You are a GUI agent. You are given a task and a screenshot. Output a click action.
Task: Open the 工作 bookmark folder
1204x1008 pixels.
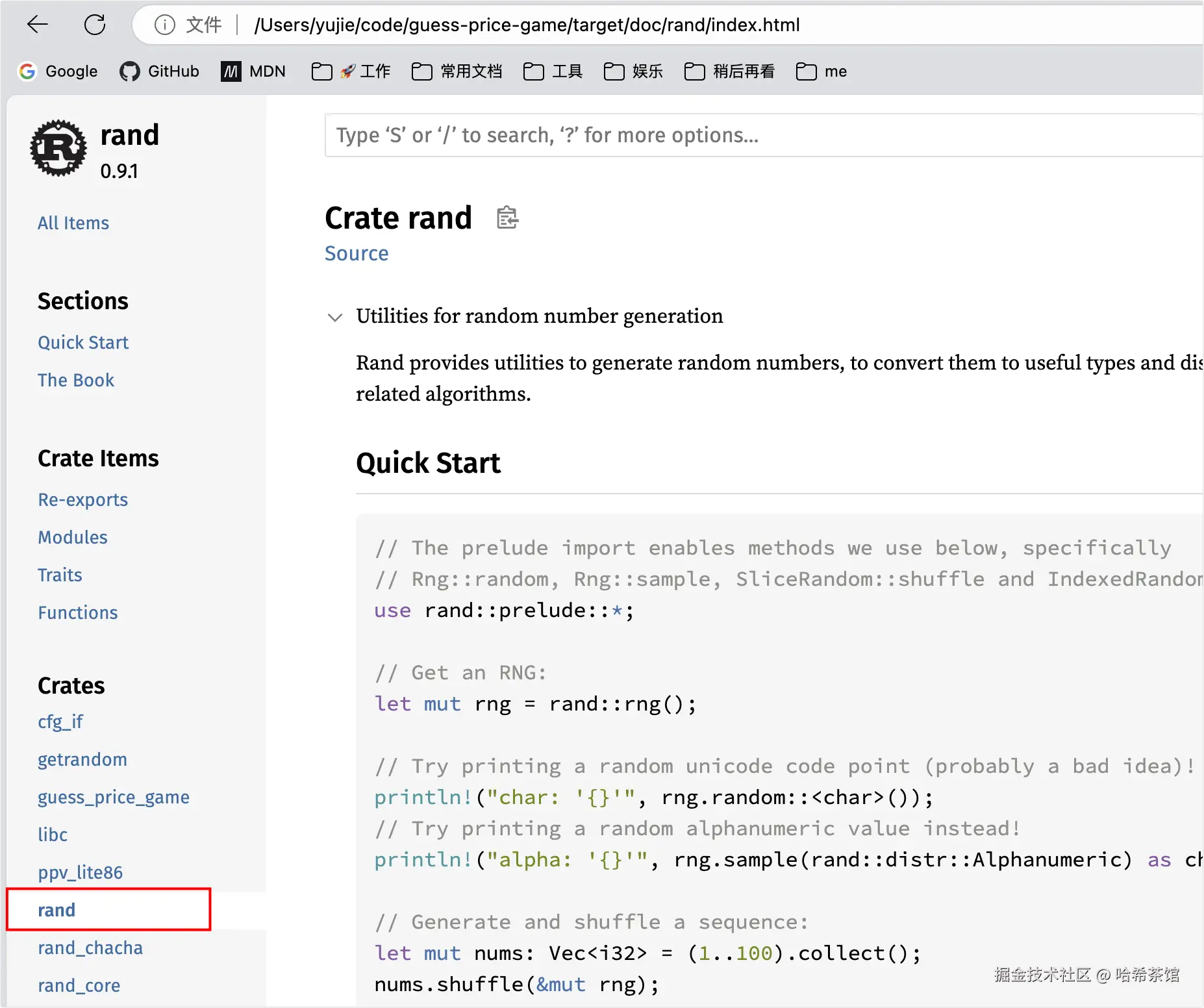coord(351,71)
